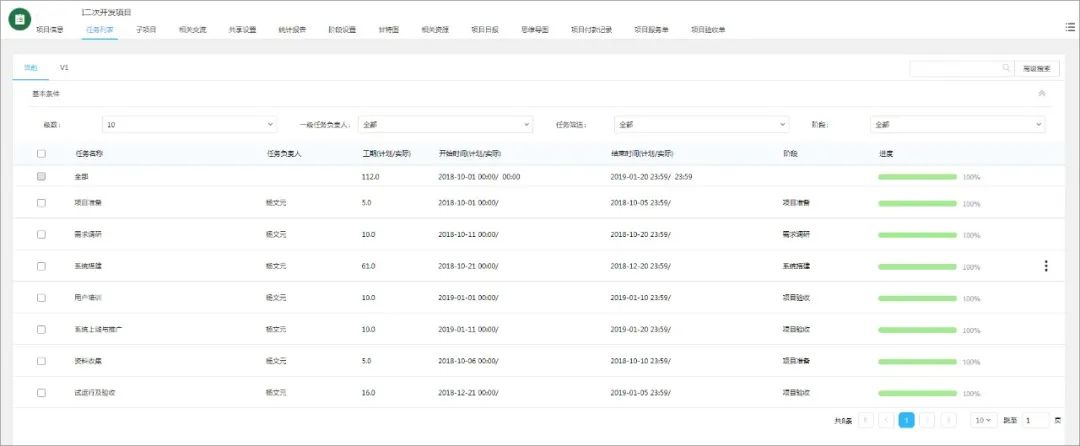
Task: Open the 甘特图 tab
Action: click(x=389, y=30)
